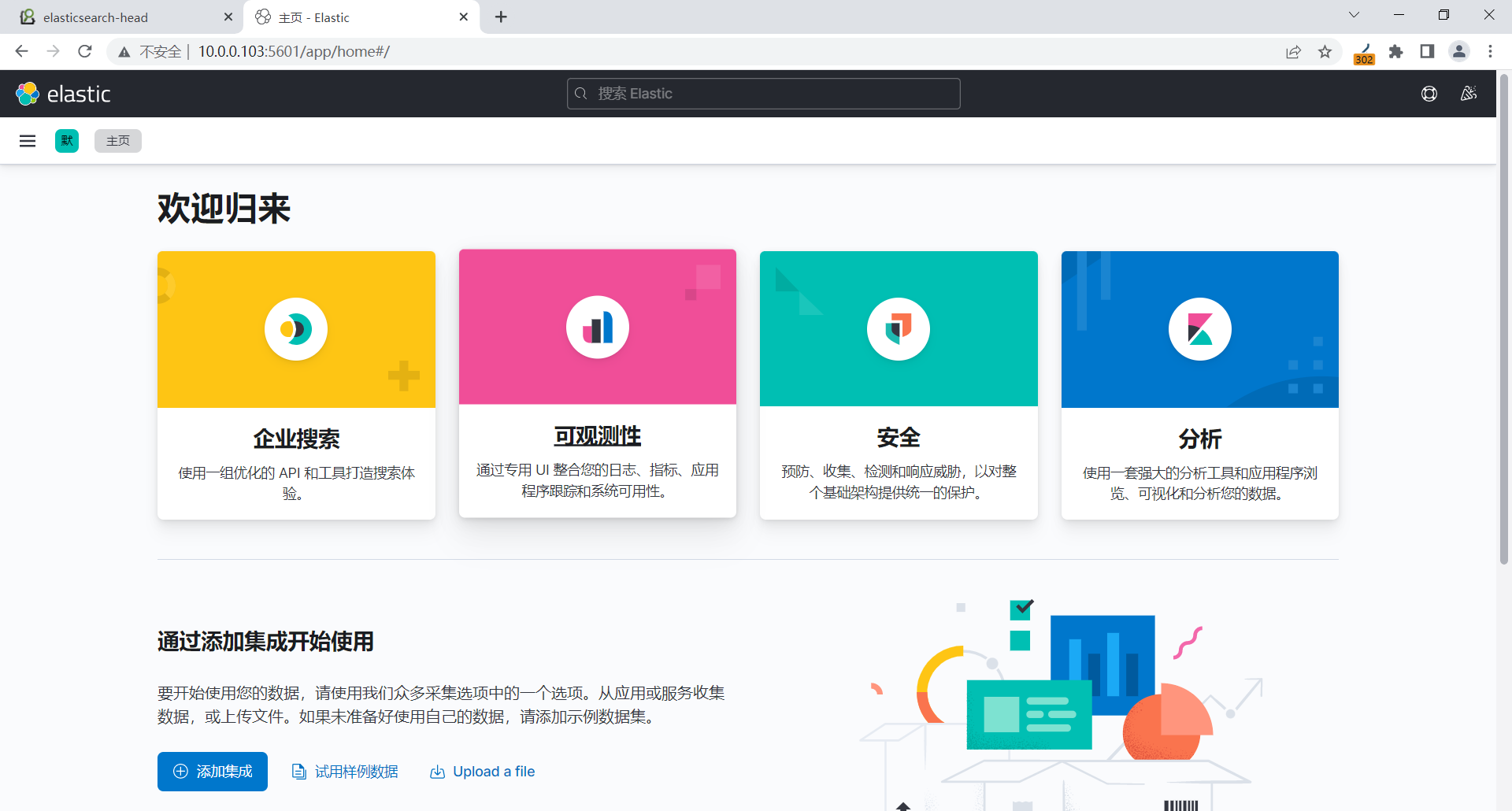Toggle the browser side panel icon
The image size is (1512, 811).
click(1427, 51)
